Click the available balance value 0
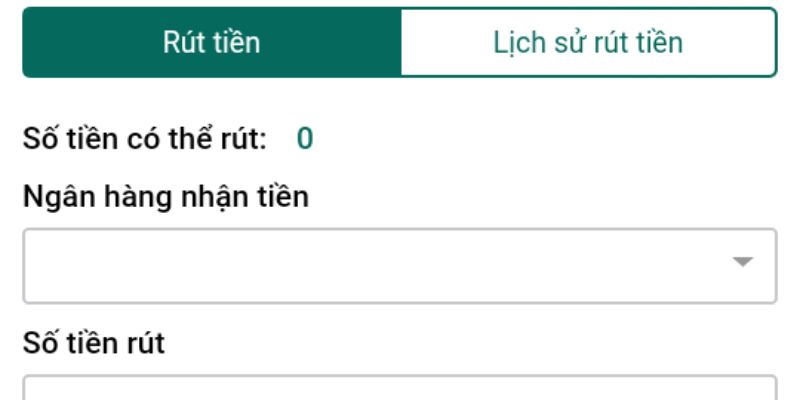 click(x=305, y=138)
